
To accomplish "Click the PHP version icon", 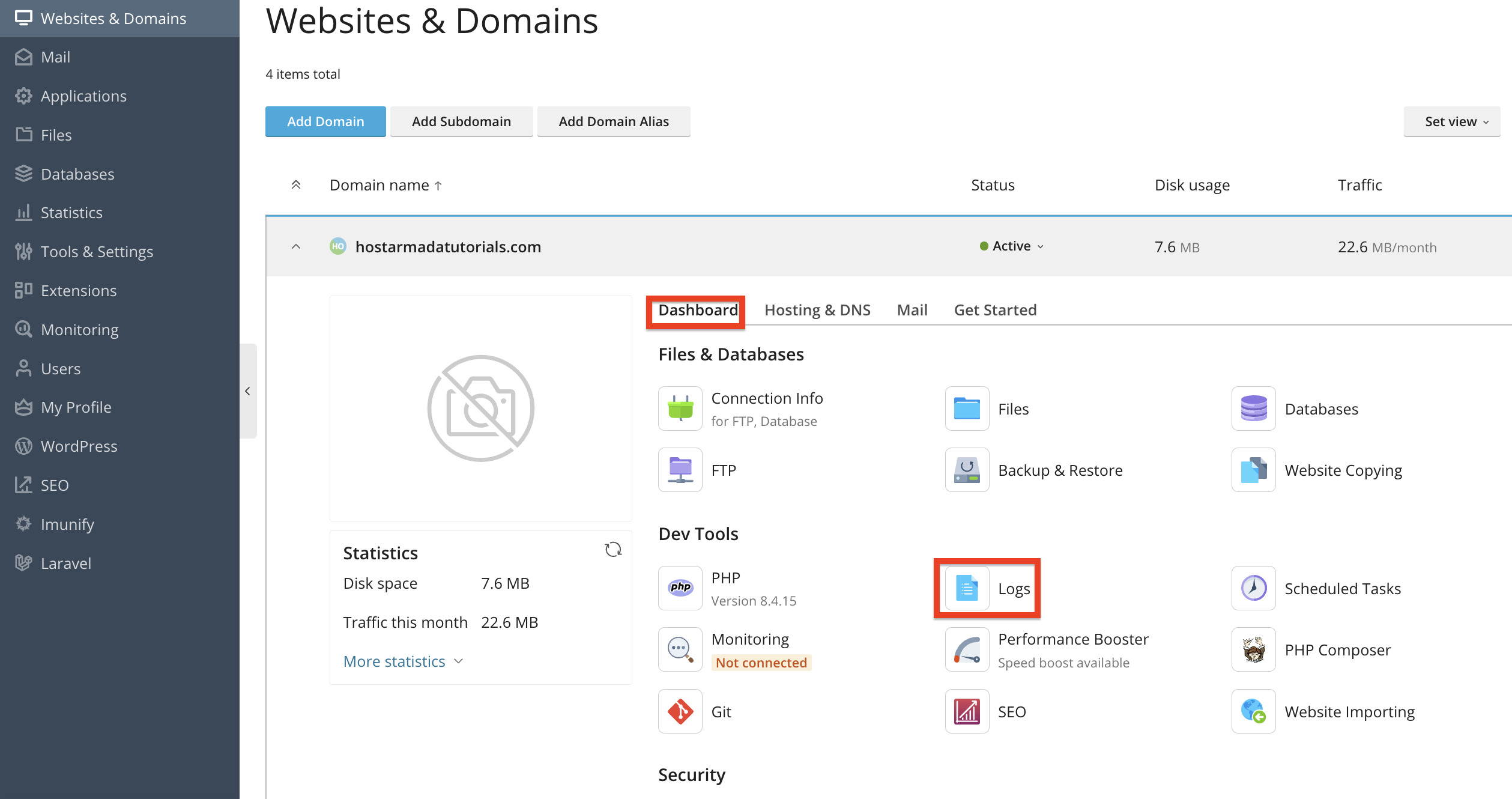I will 680,588.
